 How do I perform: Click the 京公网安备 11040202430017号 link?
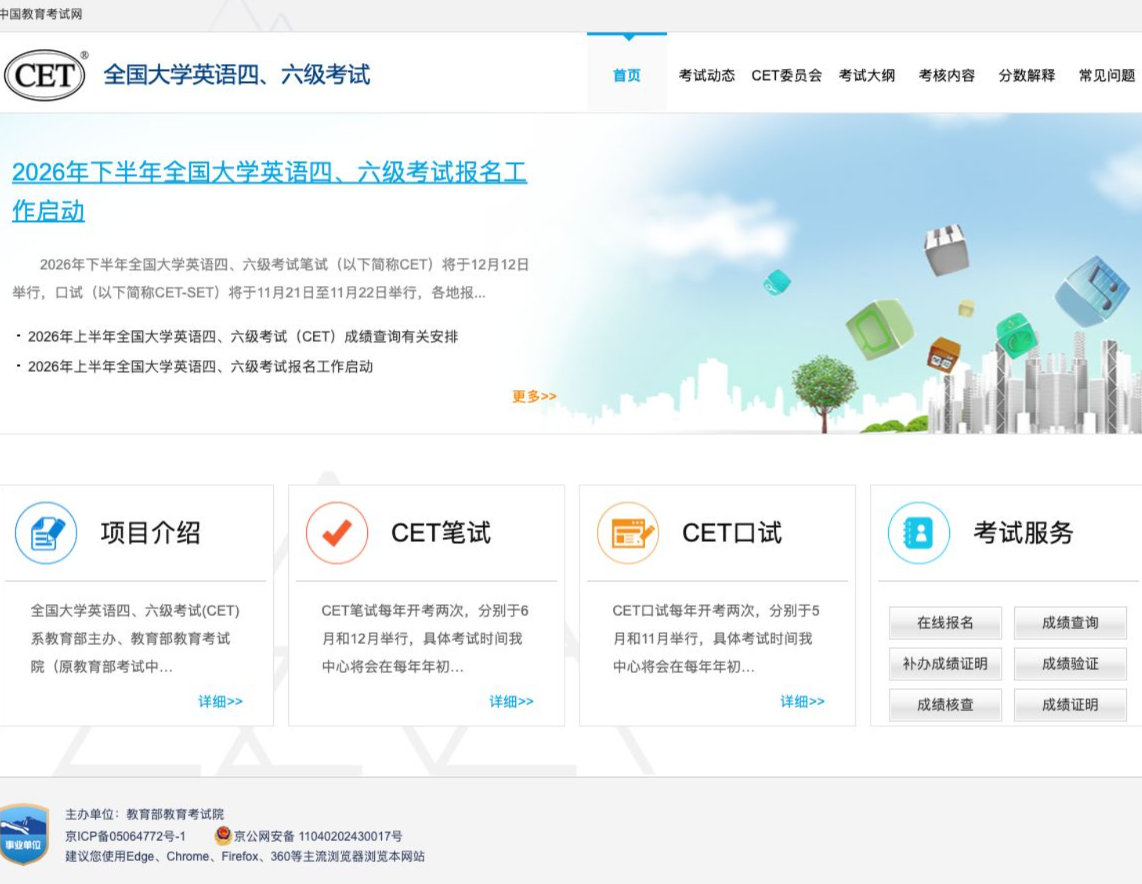click(x=318, y=836)
